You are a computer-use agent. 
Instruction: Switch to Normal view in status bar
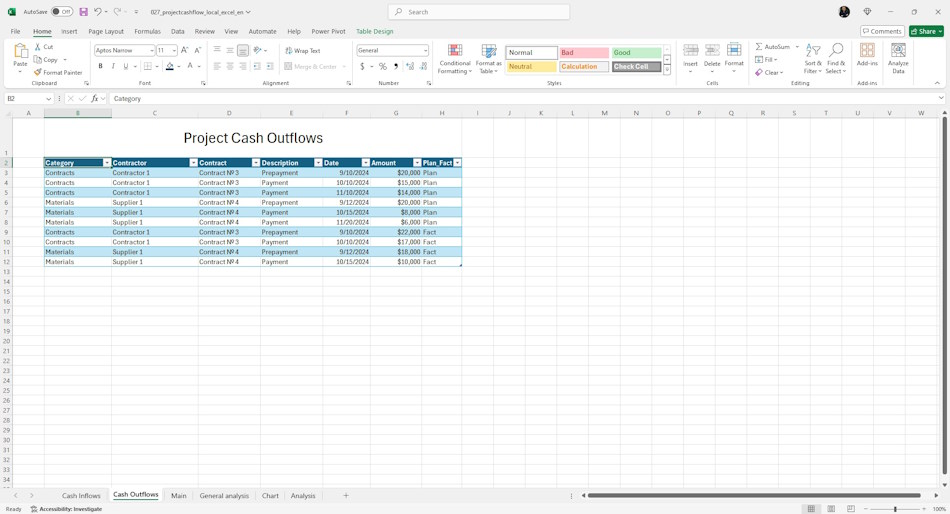click(811, 509)
